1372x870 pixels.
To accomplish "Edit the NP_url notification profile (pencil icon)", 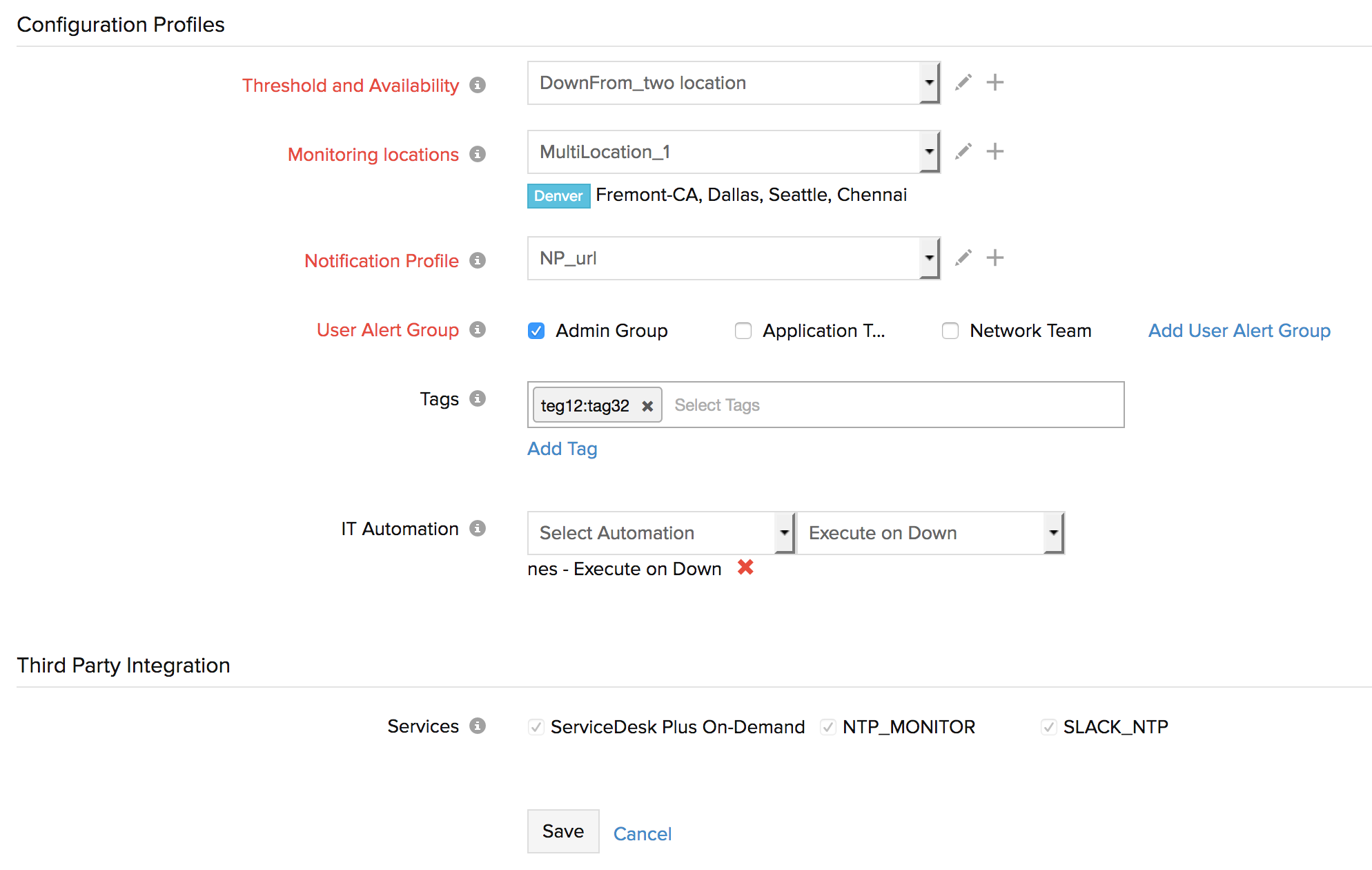I will pyautogui.click(x=963, y=258).
